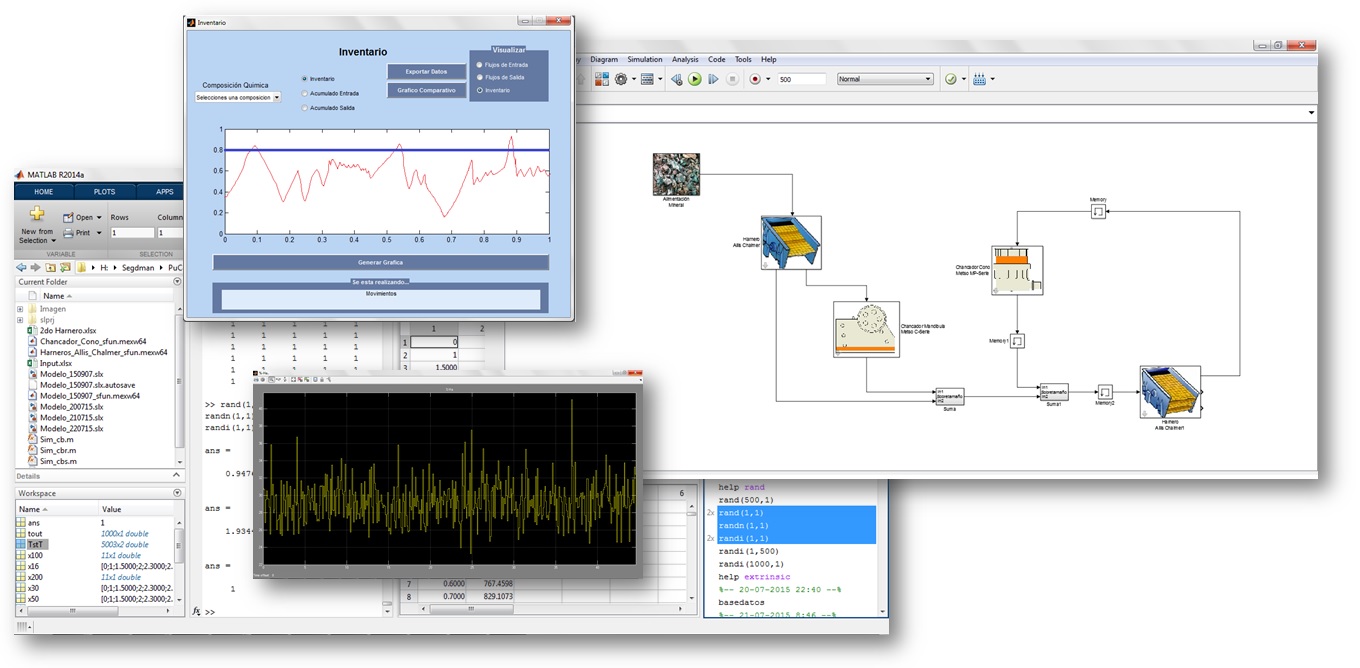1360x668 pixels.
Task: Click the Exportar Datos button
Action: [x=426, y=71]
